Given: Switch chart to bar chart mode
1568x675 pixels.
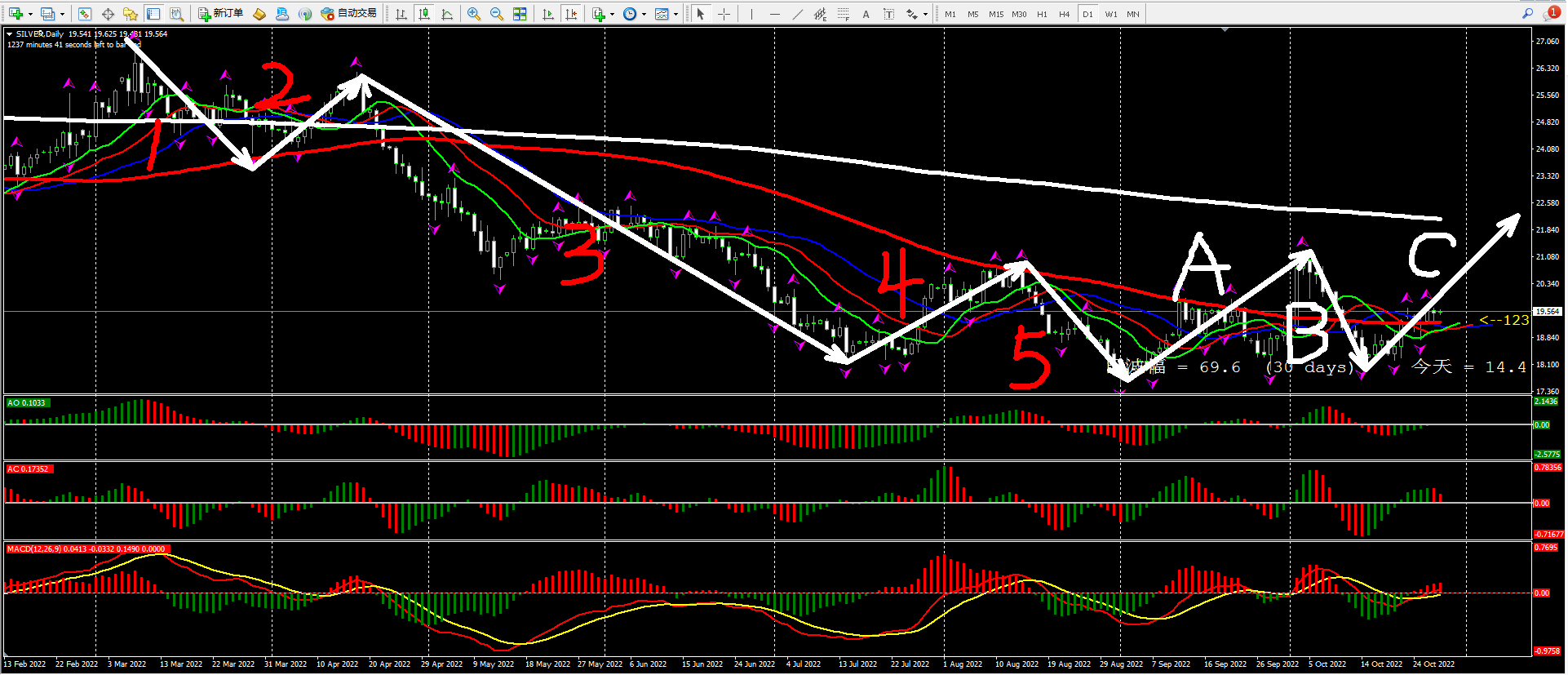Looking at the screenshot, I should 401,14.
